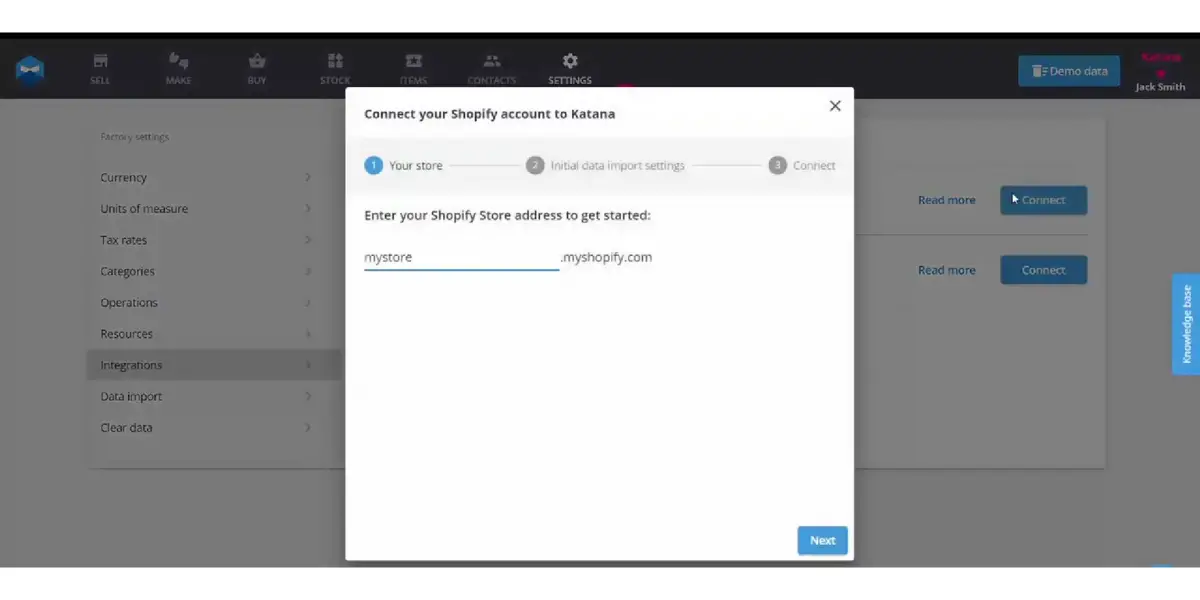Click the first Read more link
Screen dimensions: 1200x600
click(946, 200)
